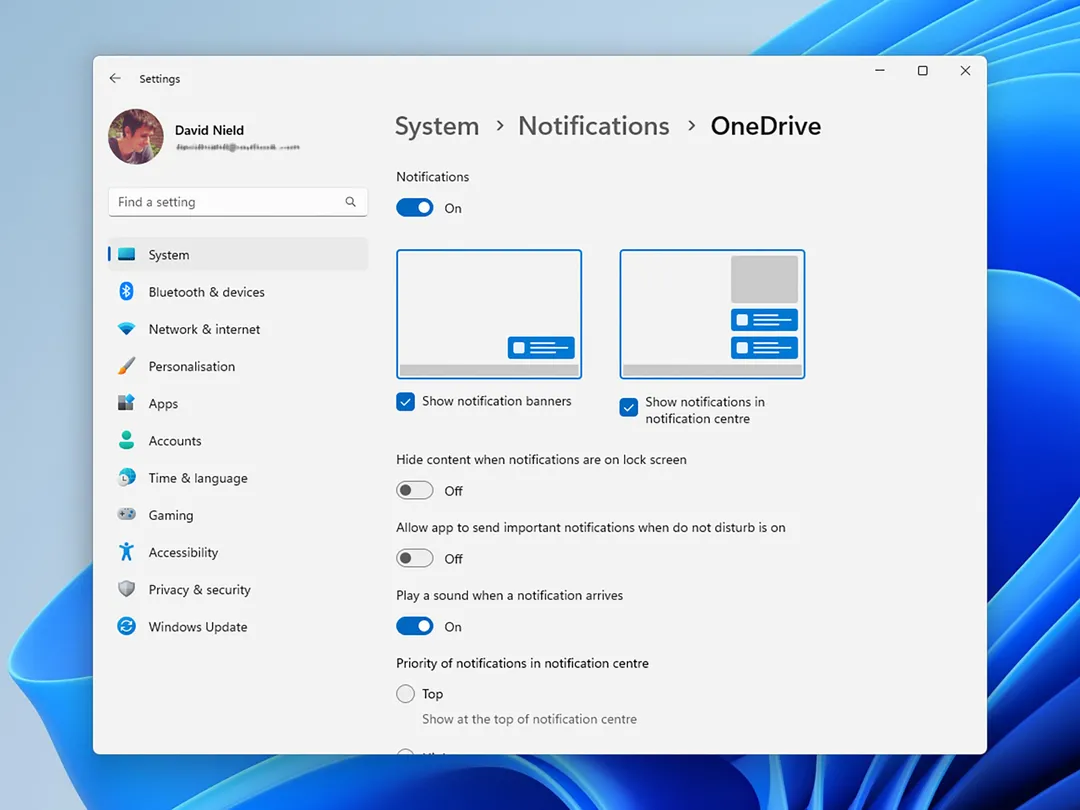Click the Personalisation paintbrush icon
The height and width of the screenshot is (810, 1080).
[x=126, y=366]
